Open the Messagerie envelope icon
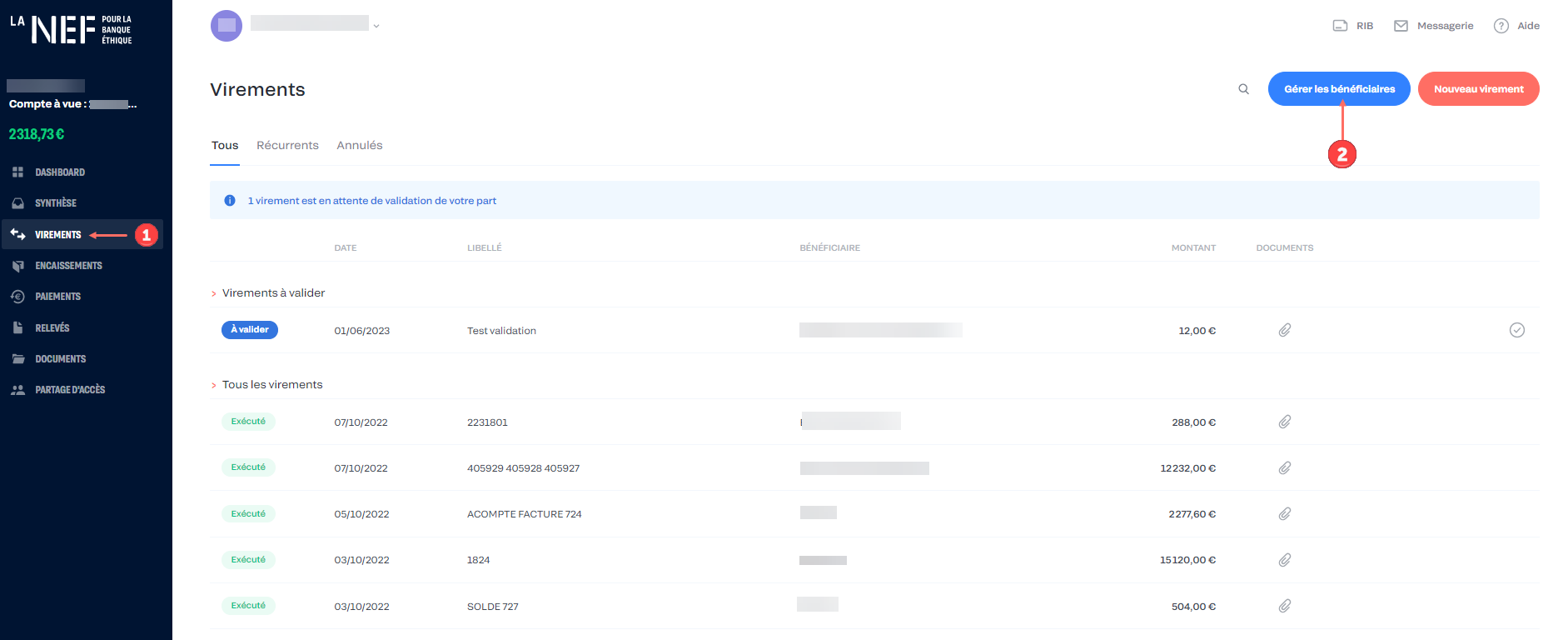 coord(1401,26)
